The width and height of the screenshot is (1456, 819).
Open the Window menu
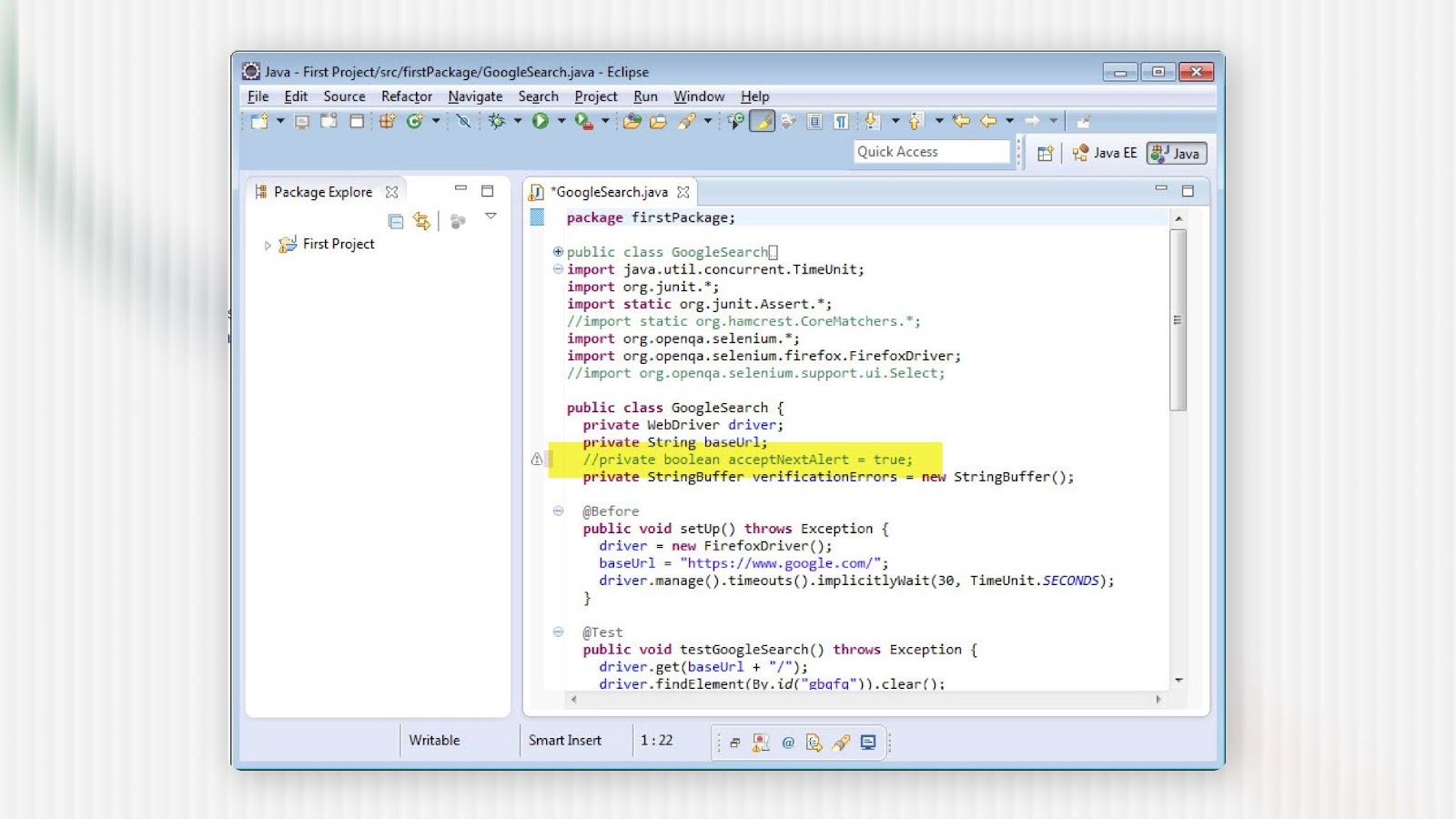click(699, 96)
